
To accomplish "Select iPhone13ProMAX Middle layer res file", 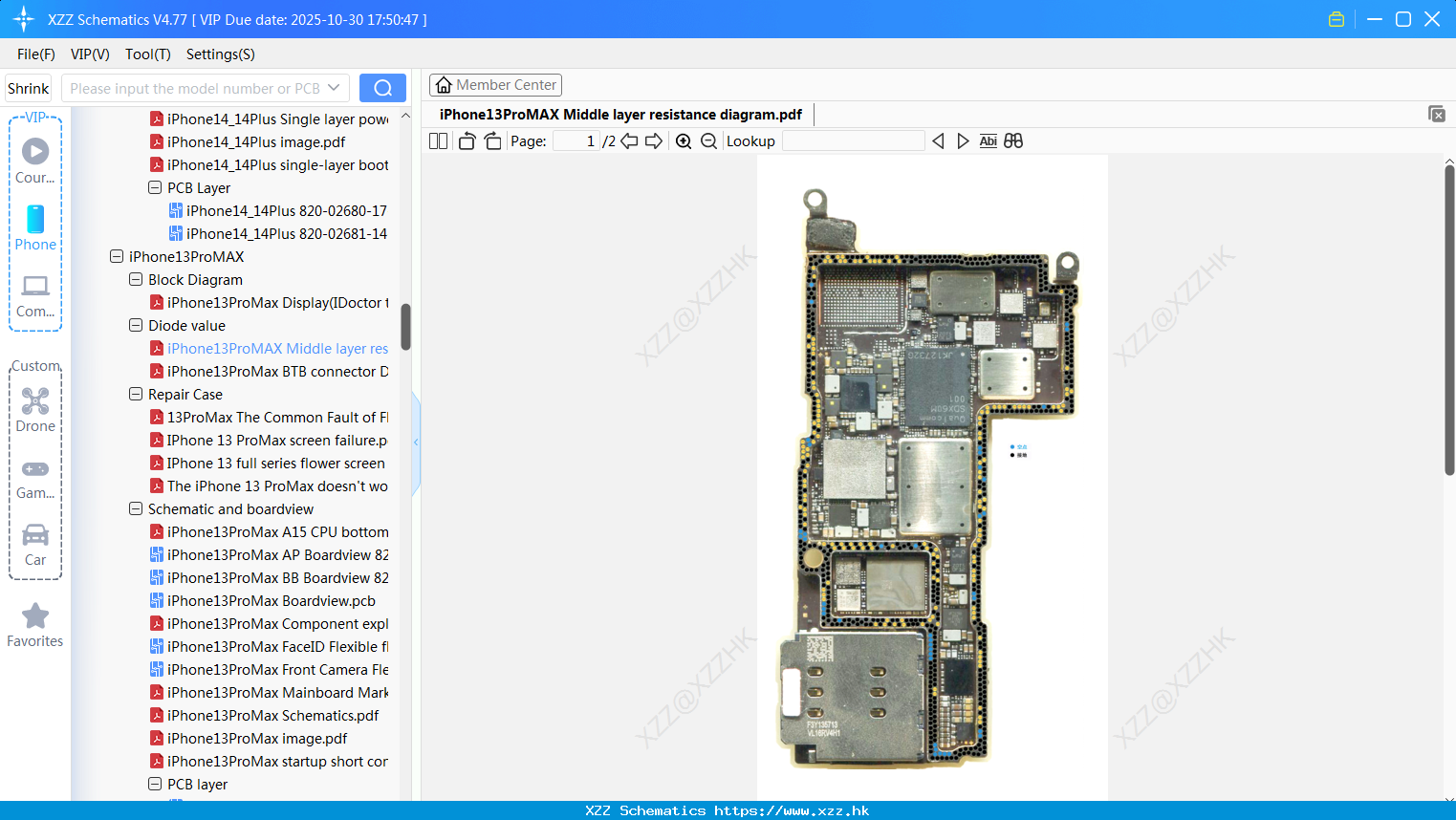I will [x=277, y=348].
